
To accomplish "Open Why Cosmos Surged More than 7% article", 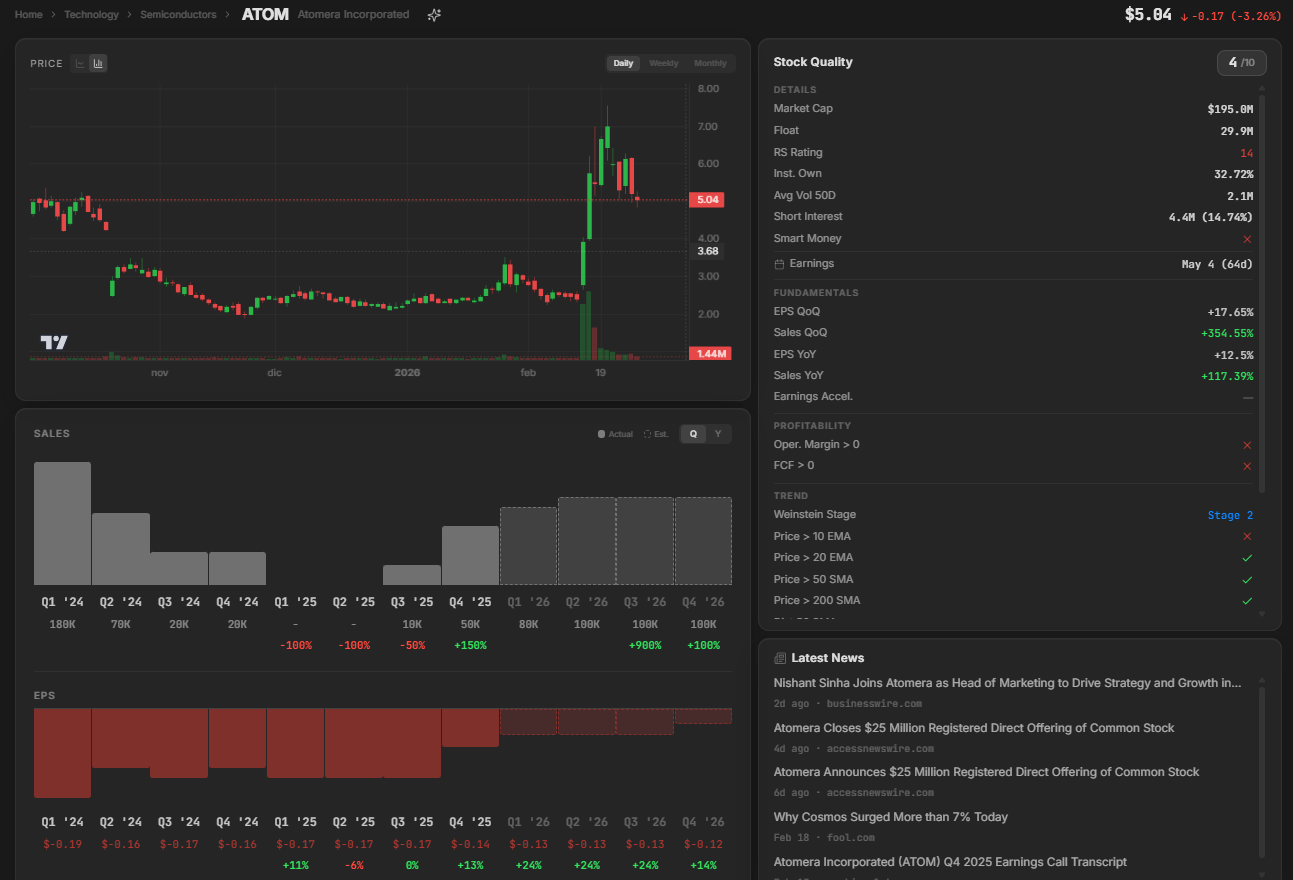I will pos(890,817).
